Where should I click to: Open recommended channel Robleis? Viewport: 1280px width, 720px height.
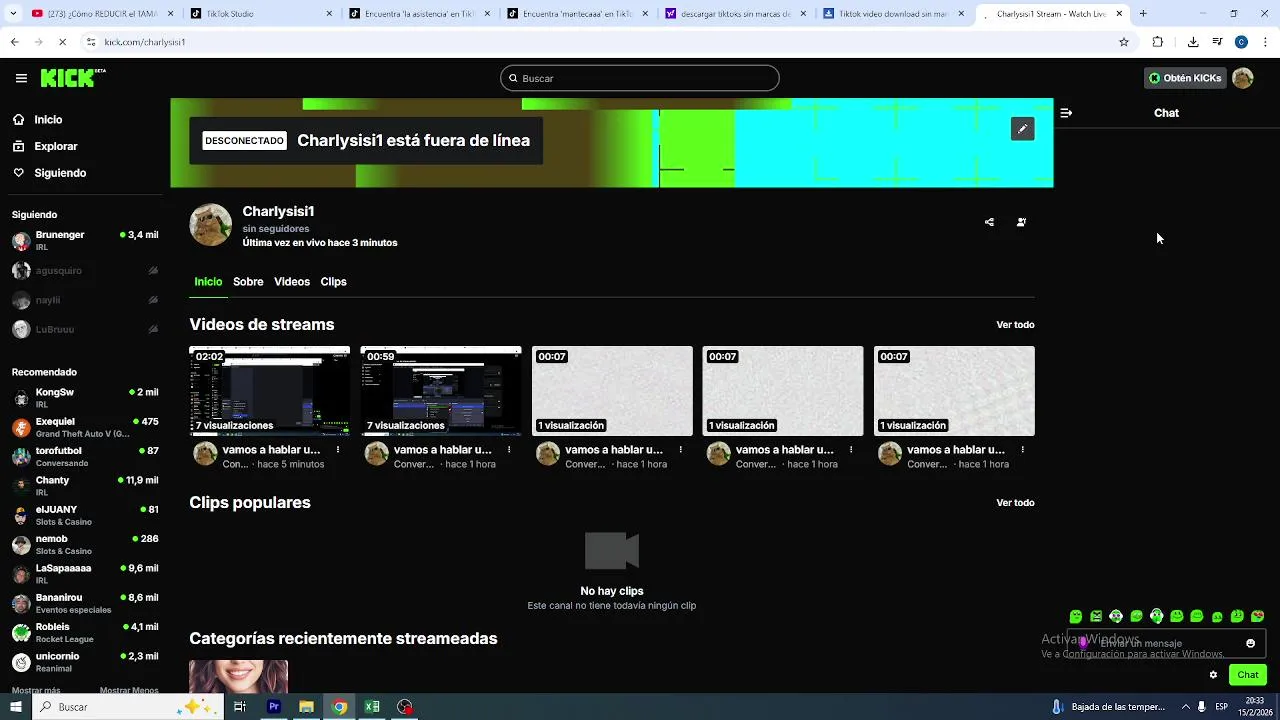(85, 633)
